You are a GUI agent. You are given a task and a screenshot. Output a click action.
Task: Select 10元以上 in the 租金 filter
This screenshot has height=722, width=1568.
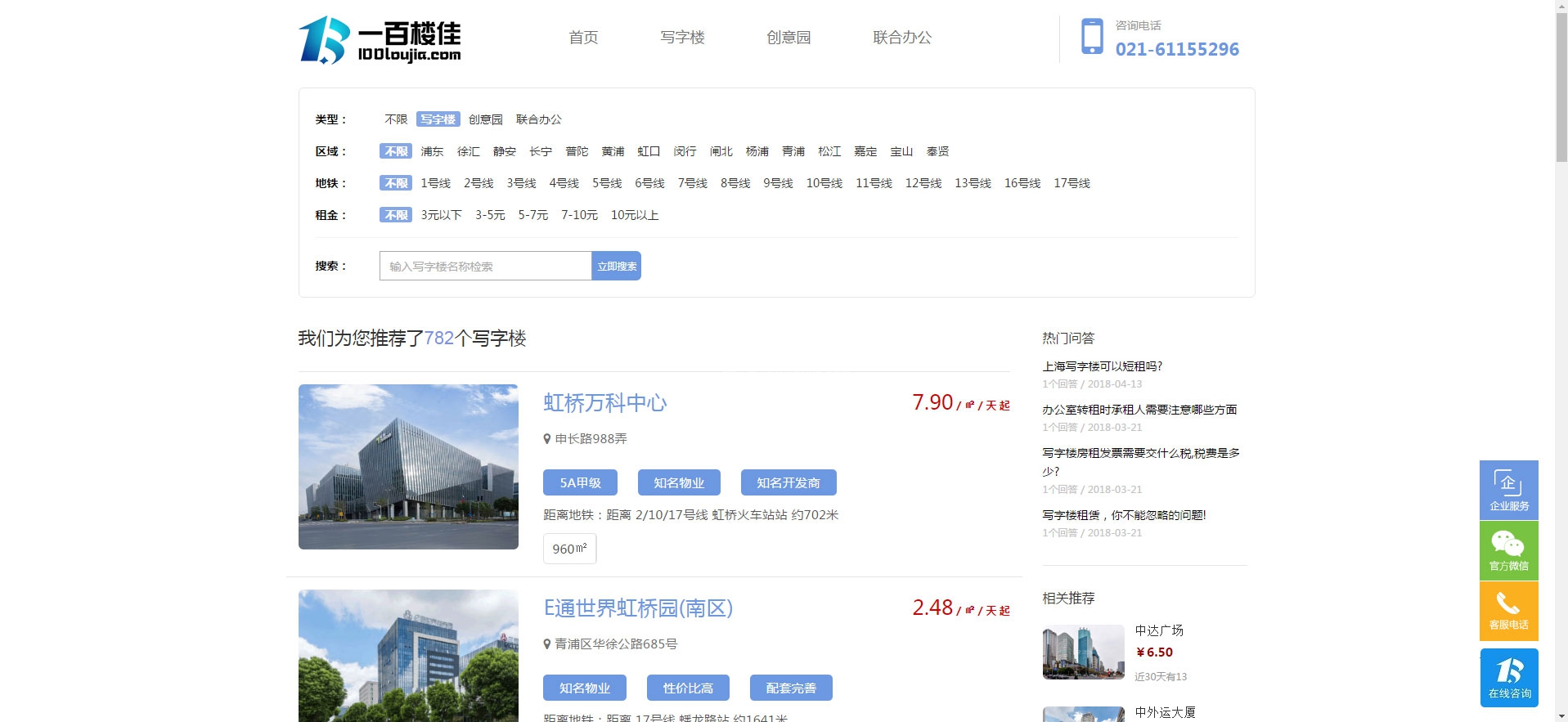(x=634, y=215)
